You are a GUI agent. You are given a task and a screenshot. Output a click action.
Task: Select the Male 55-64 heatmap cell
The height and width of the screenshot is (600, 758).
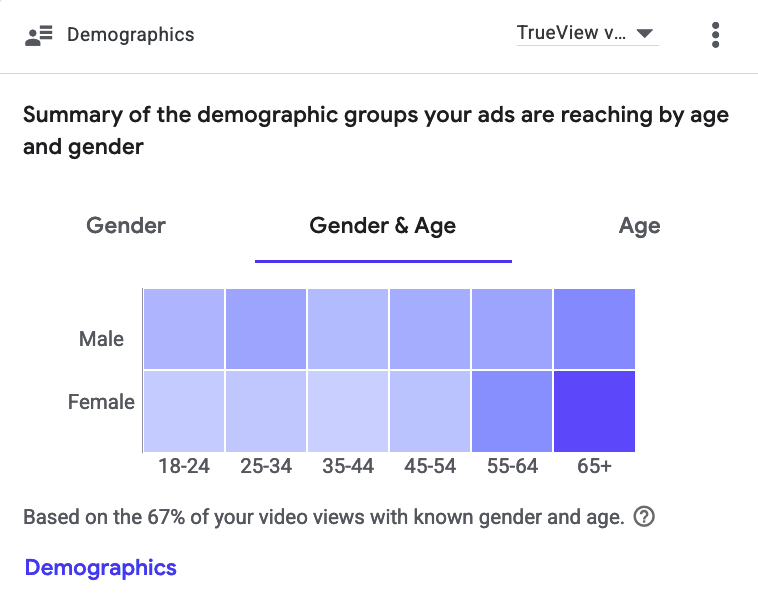coord(512,329)
